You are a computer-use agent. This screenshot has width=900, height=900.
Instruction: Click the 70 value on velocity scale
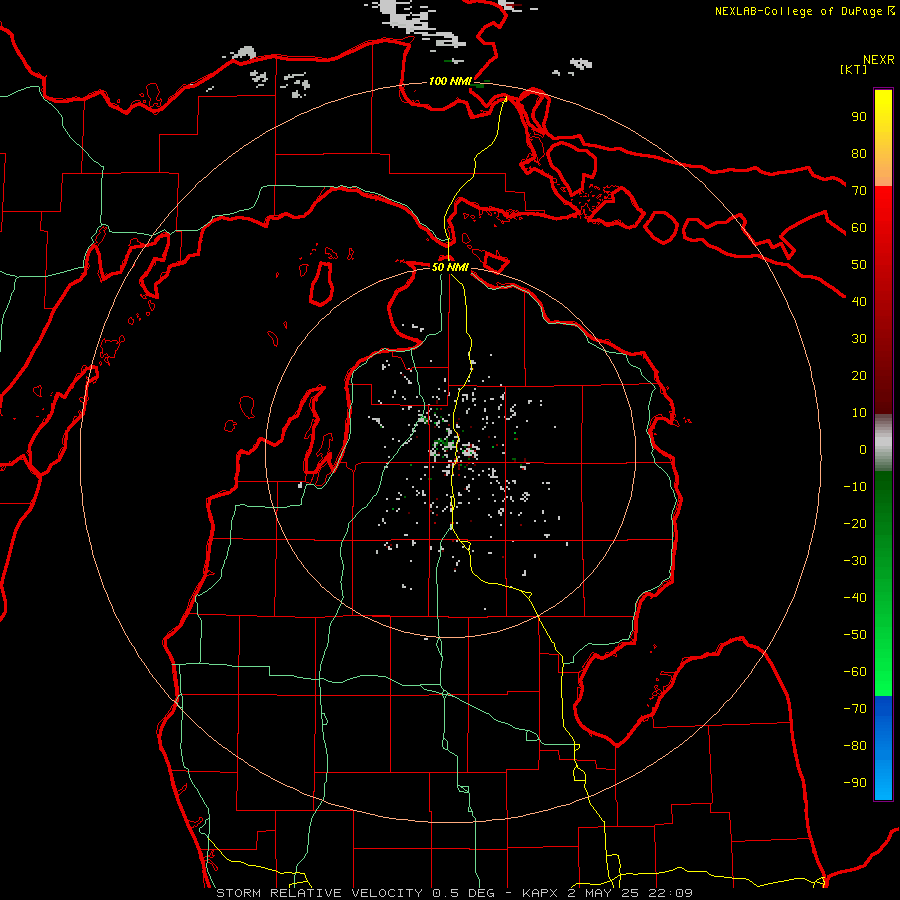click(x=859, y=191)
